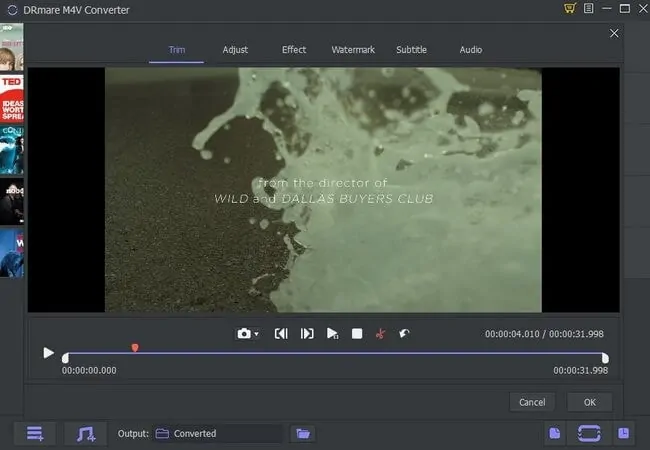The image size is (650, 450).
Task: Click the DRmare M4V Converter title text
Action: coord(76,10)
